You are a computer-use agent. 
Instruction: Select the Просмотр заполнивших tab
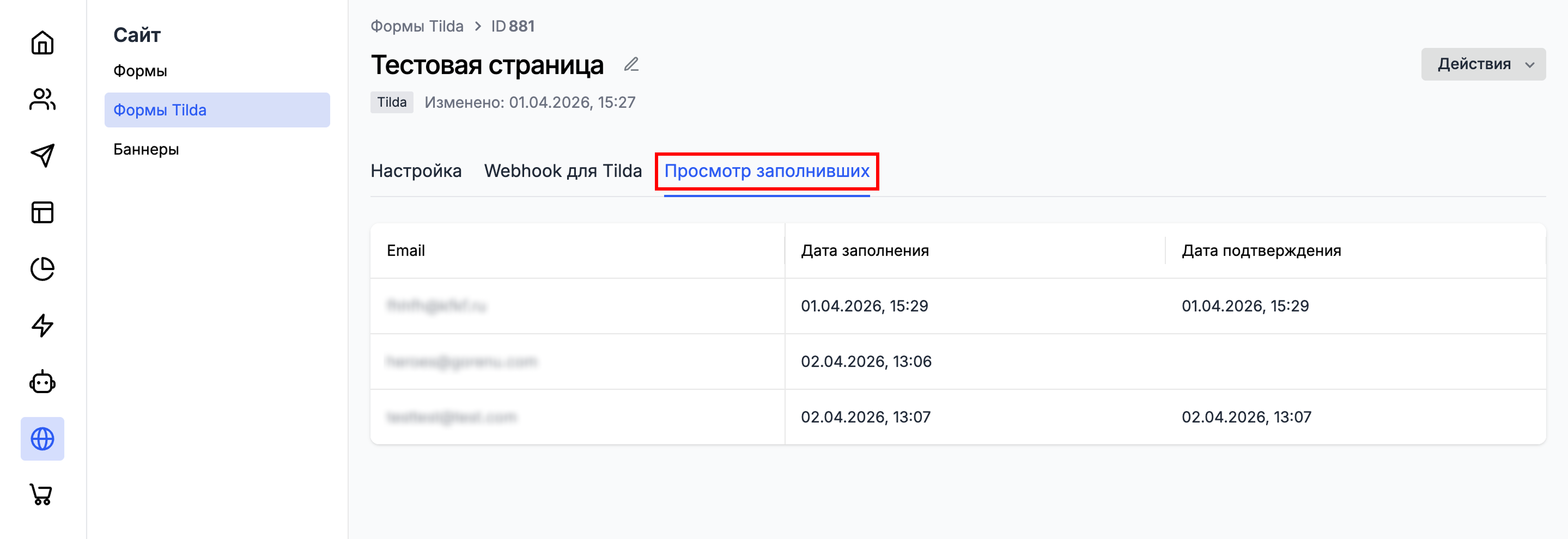coord(767,171)
